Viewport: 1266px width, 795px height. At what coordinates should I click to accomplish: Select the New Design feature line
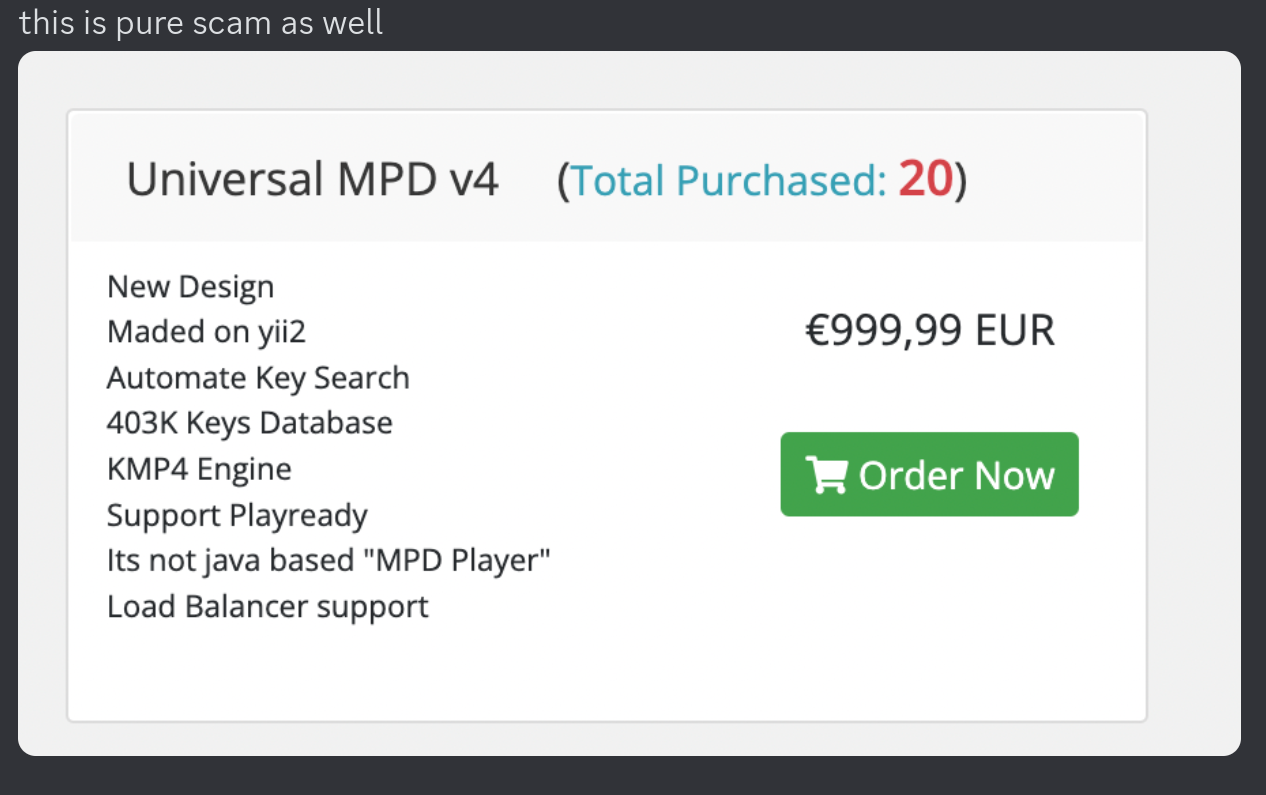pyautogui.click(x=190, y=287)
